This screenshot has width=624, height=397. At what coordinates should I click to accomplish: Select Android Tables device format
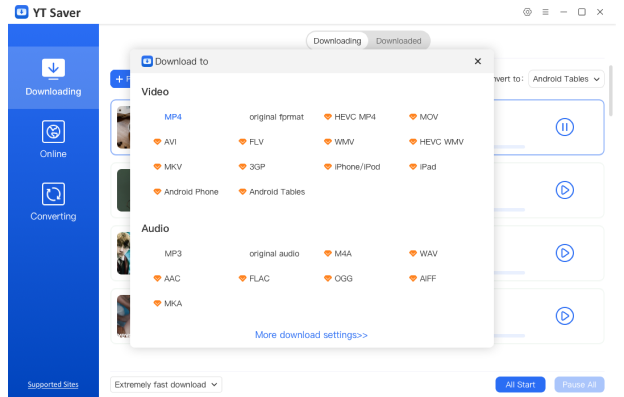pyautogui.click(x=272, y=192)
